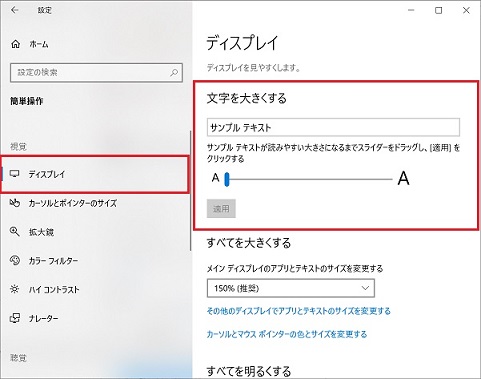Viewport: 481px width, 379px height.
Task: Click the text size slider handle
Action: (227, 179)
